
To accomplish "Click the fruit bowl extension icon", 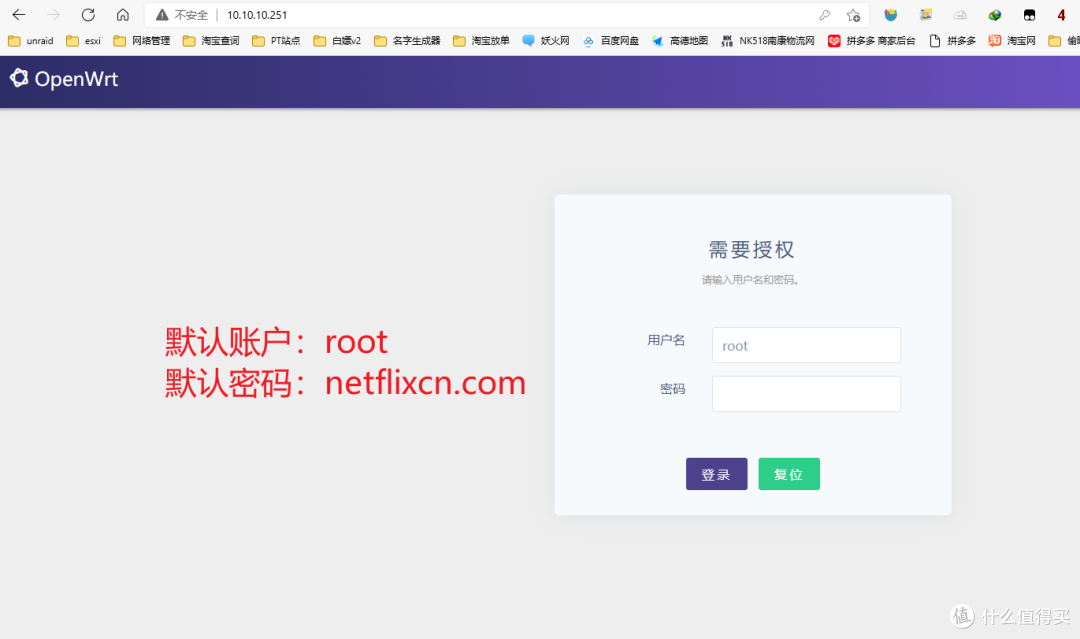I will [890, 15].
